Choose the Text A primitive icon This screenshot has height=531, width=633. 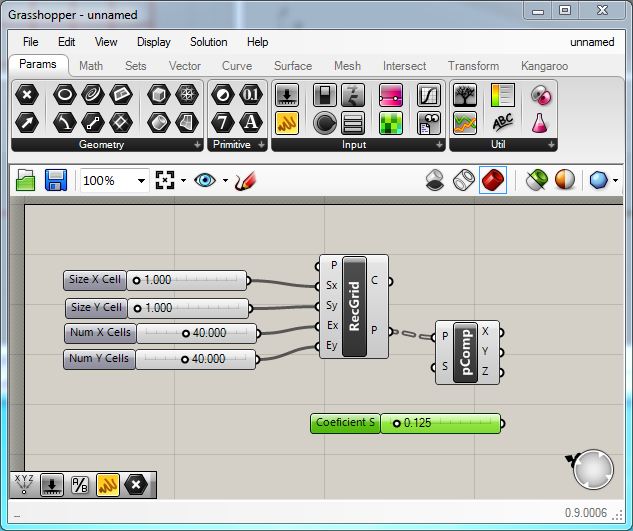251,123
